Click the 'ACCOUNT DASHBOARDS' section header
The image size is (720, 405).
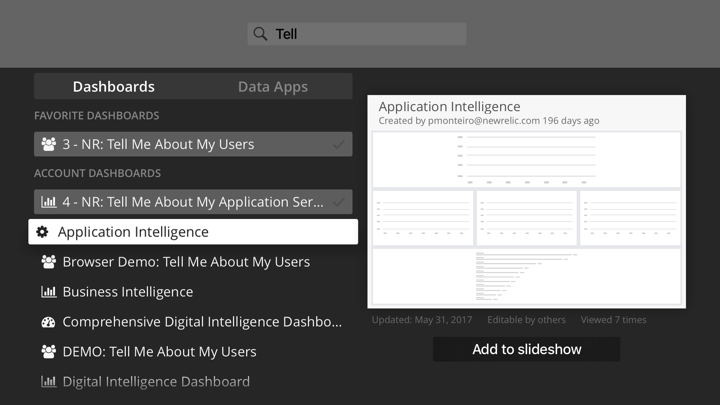click(97, 173)
